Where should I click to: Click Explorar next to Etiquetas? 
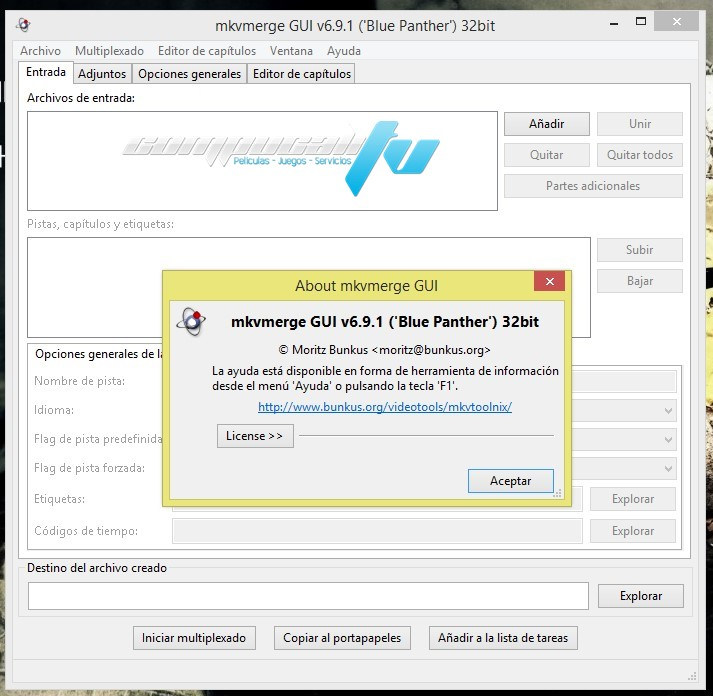[633, 499]
